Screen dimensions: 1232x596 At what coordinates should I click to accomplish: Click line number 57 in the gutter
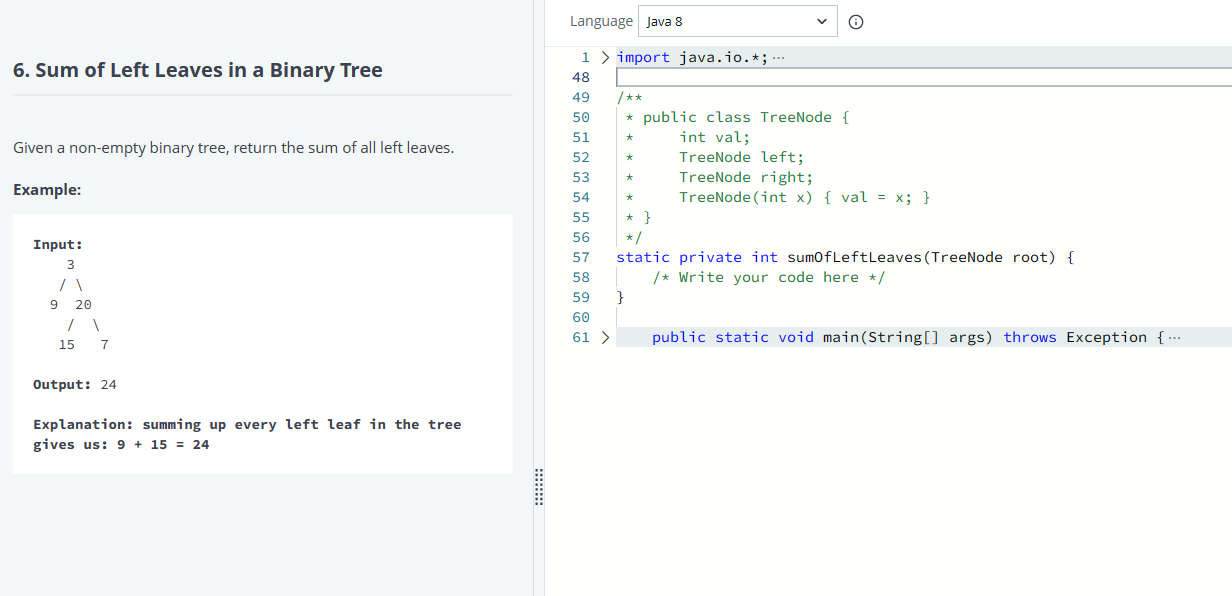pos(581,257)
